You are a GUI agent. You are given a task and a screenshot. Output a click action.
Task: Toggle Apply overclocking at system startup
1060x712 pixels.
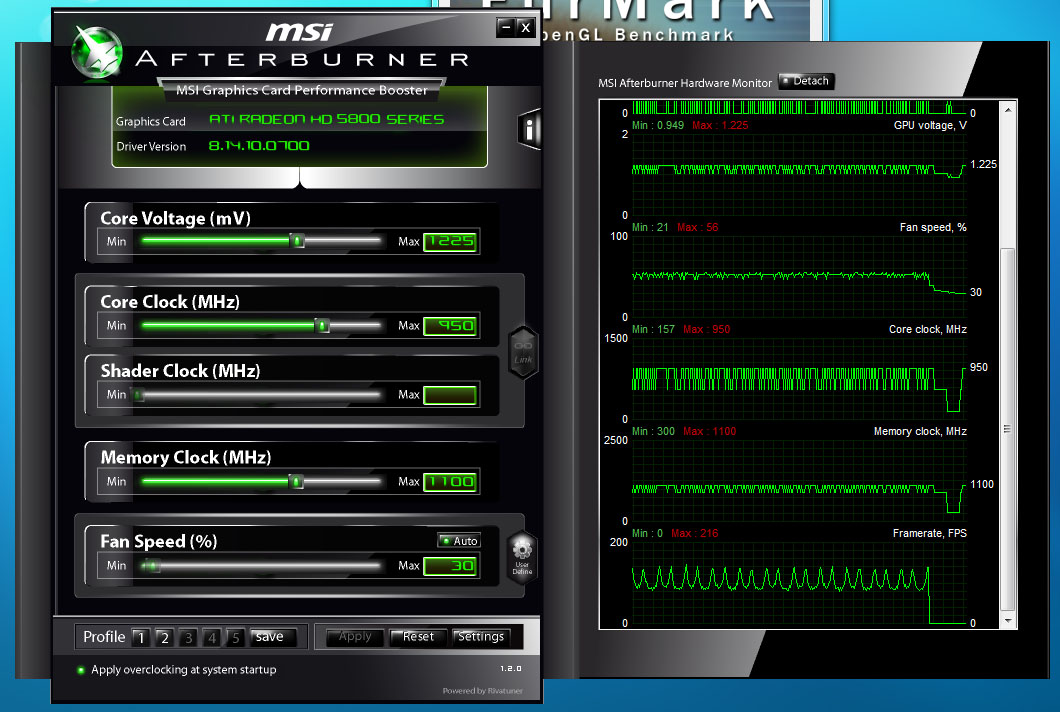tap(80, 670)
